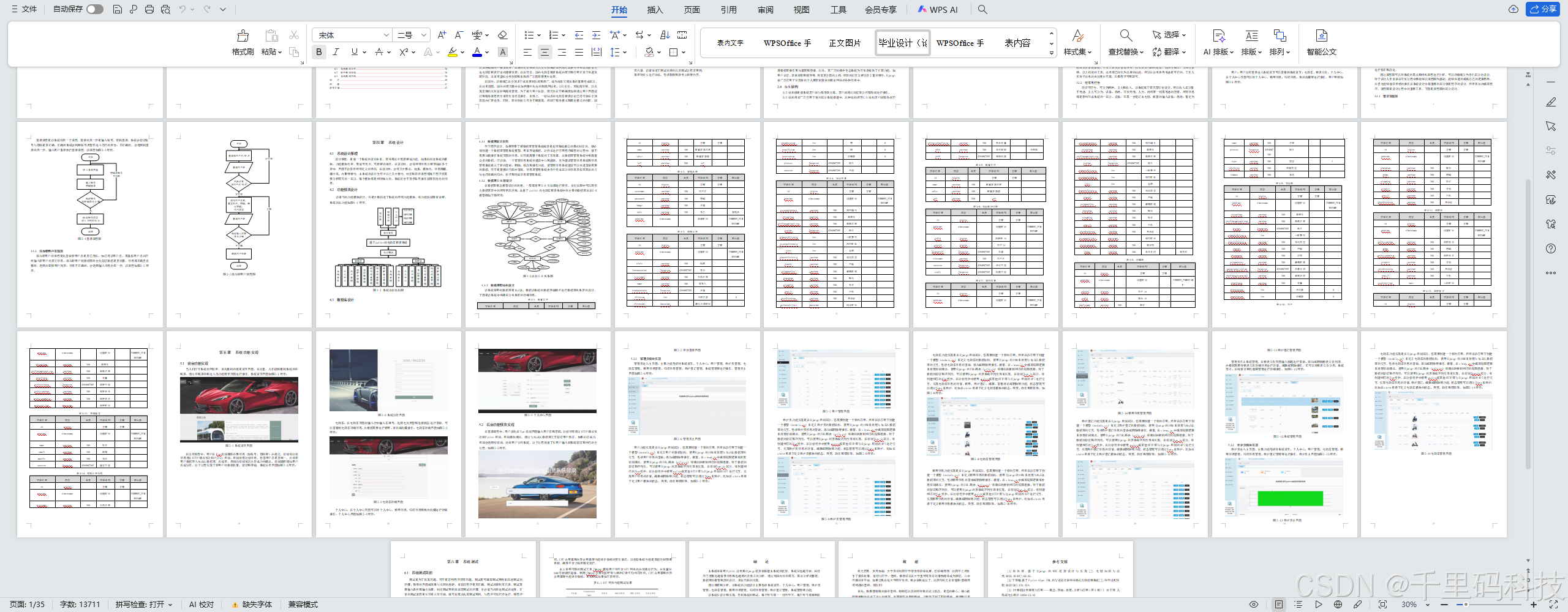The image size is (1568, 612).
Task: Toggle Italic formatting
Action: [336, 52]
